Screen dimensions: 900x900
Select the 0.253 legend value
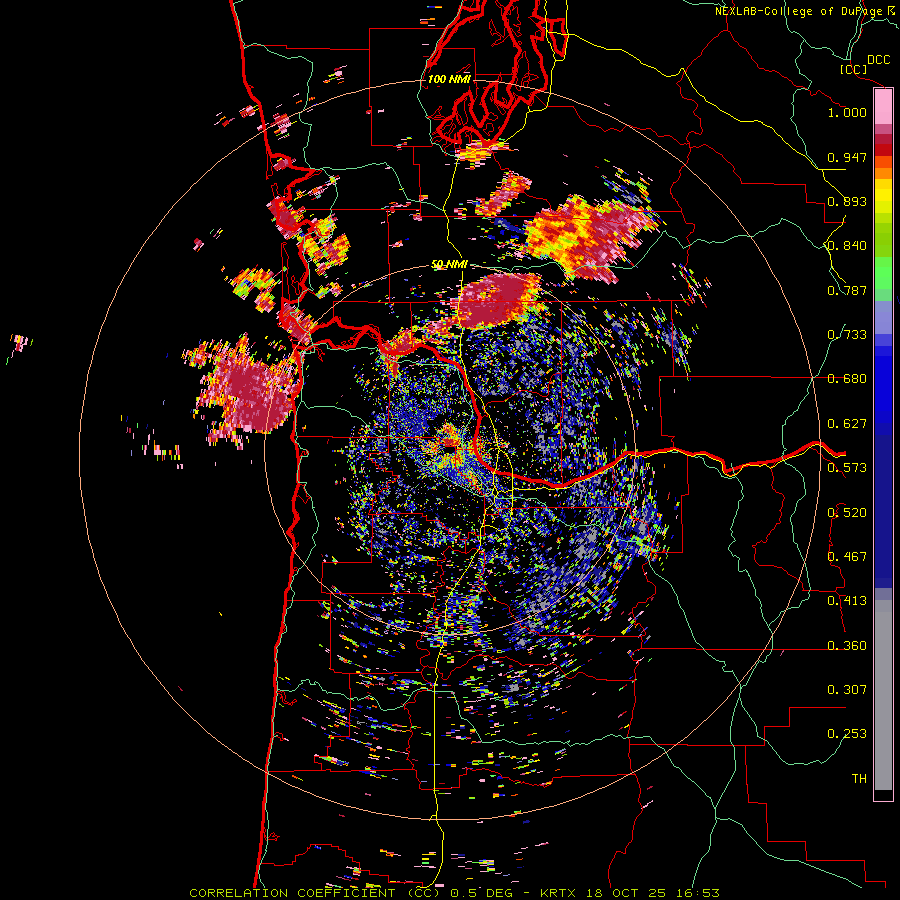[x=847, y=734]
